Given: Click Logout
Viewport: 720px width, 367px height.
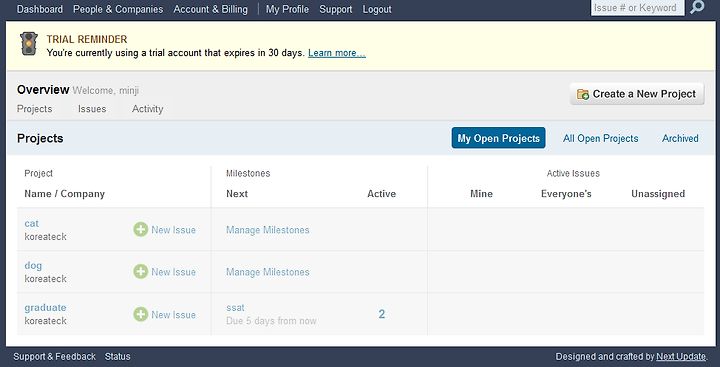Looking at the screenshot, I should point(377,9).
